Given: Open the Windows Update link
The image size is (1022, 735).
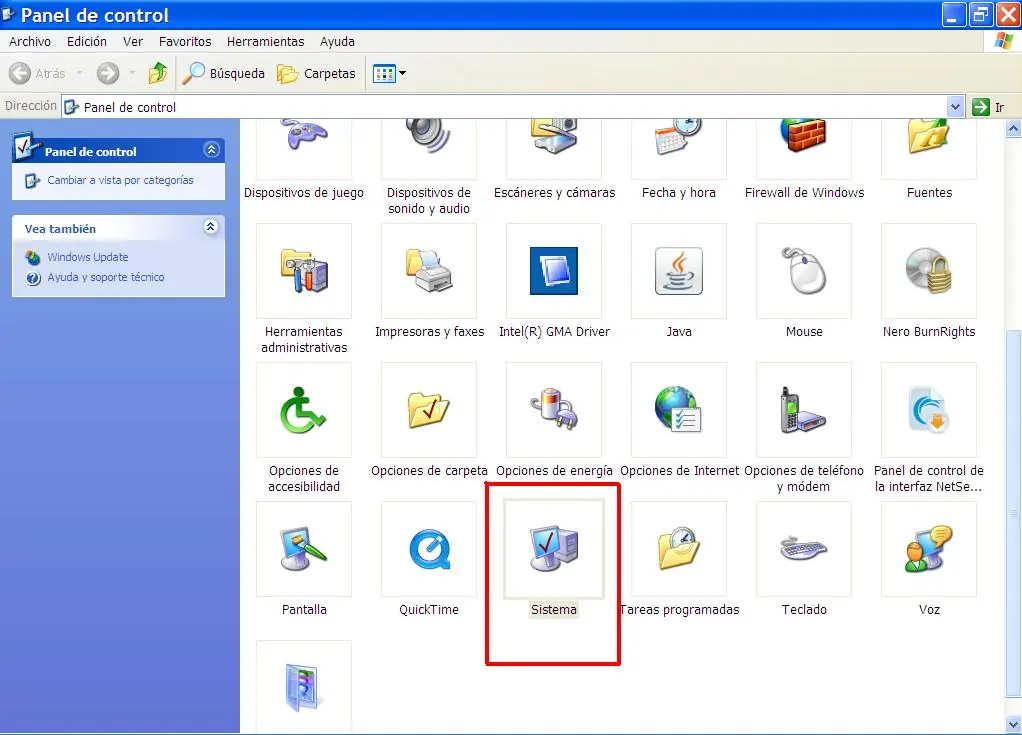Looking at the screenshot, I should click(x=87, y=257).
